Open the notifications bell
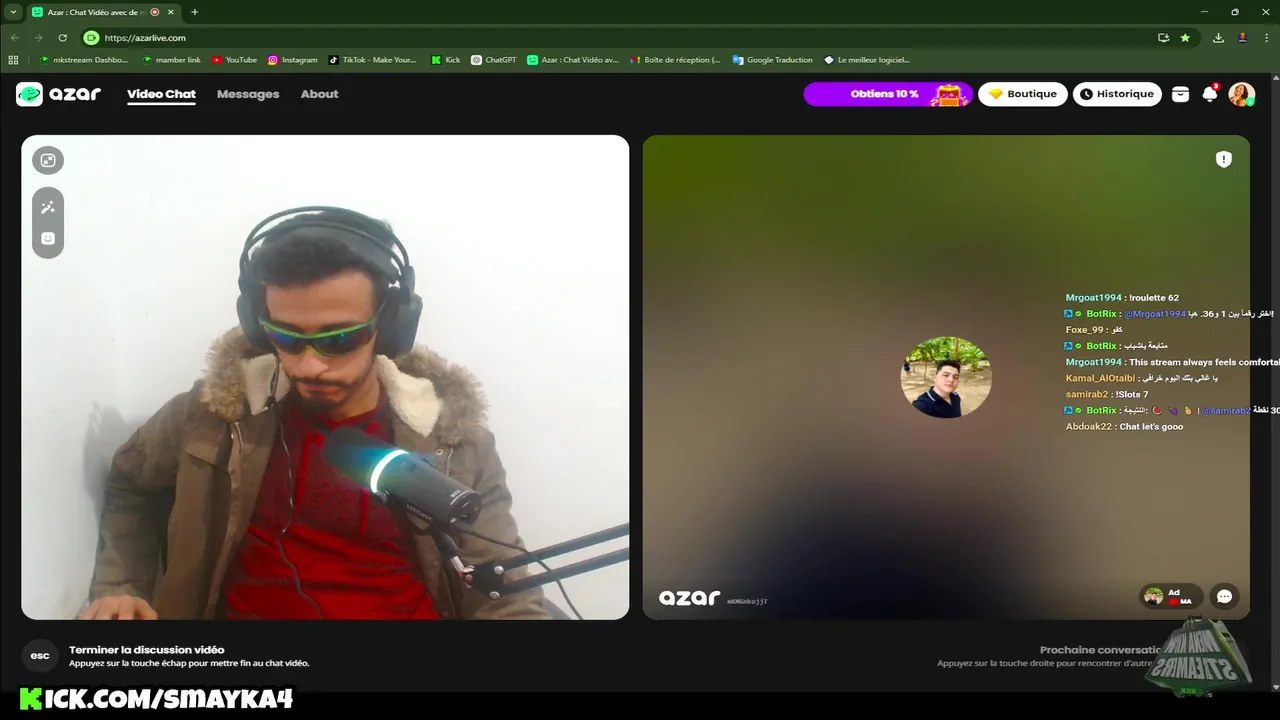This screenshot has height=720, width=1280. 1210,94
